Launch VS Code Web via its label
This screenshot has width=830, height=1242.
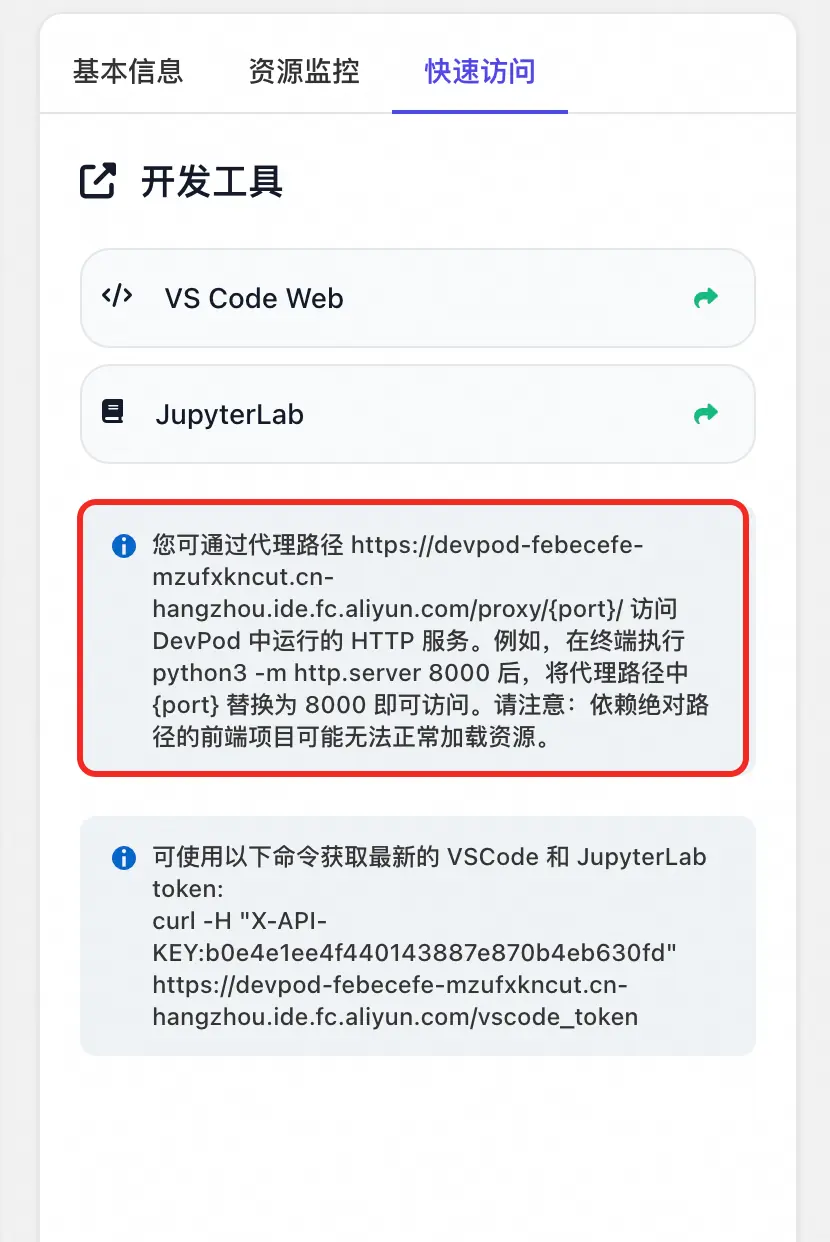[x=254, y=298]
